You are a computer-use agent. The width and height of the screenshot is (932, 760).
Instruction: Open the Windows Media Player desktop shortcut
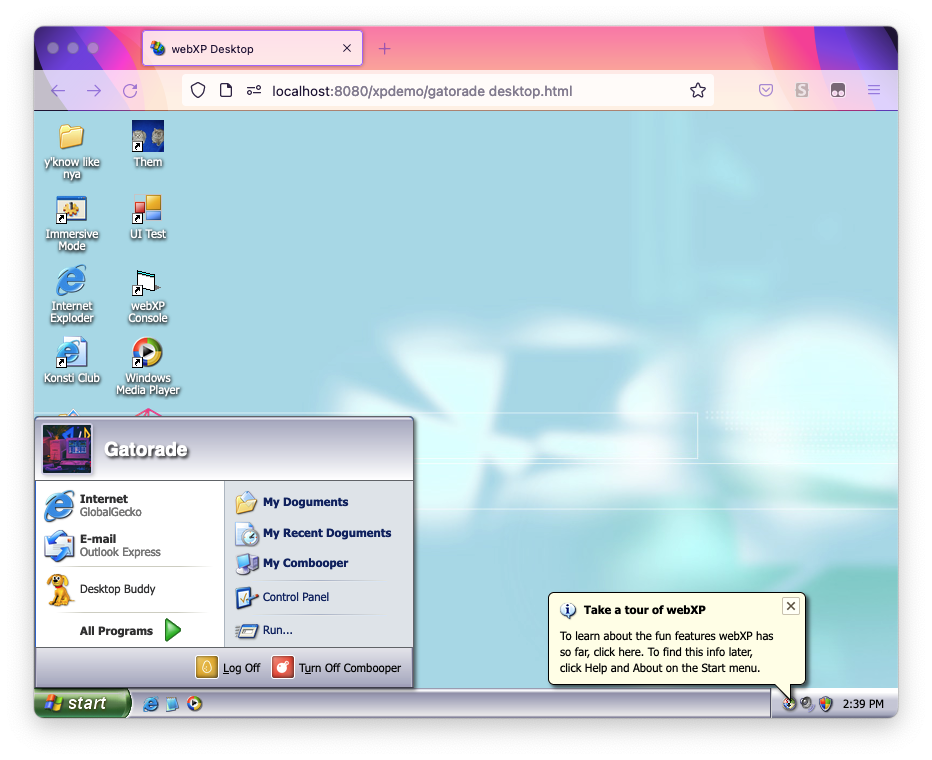(x=147, y=354)
